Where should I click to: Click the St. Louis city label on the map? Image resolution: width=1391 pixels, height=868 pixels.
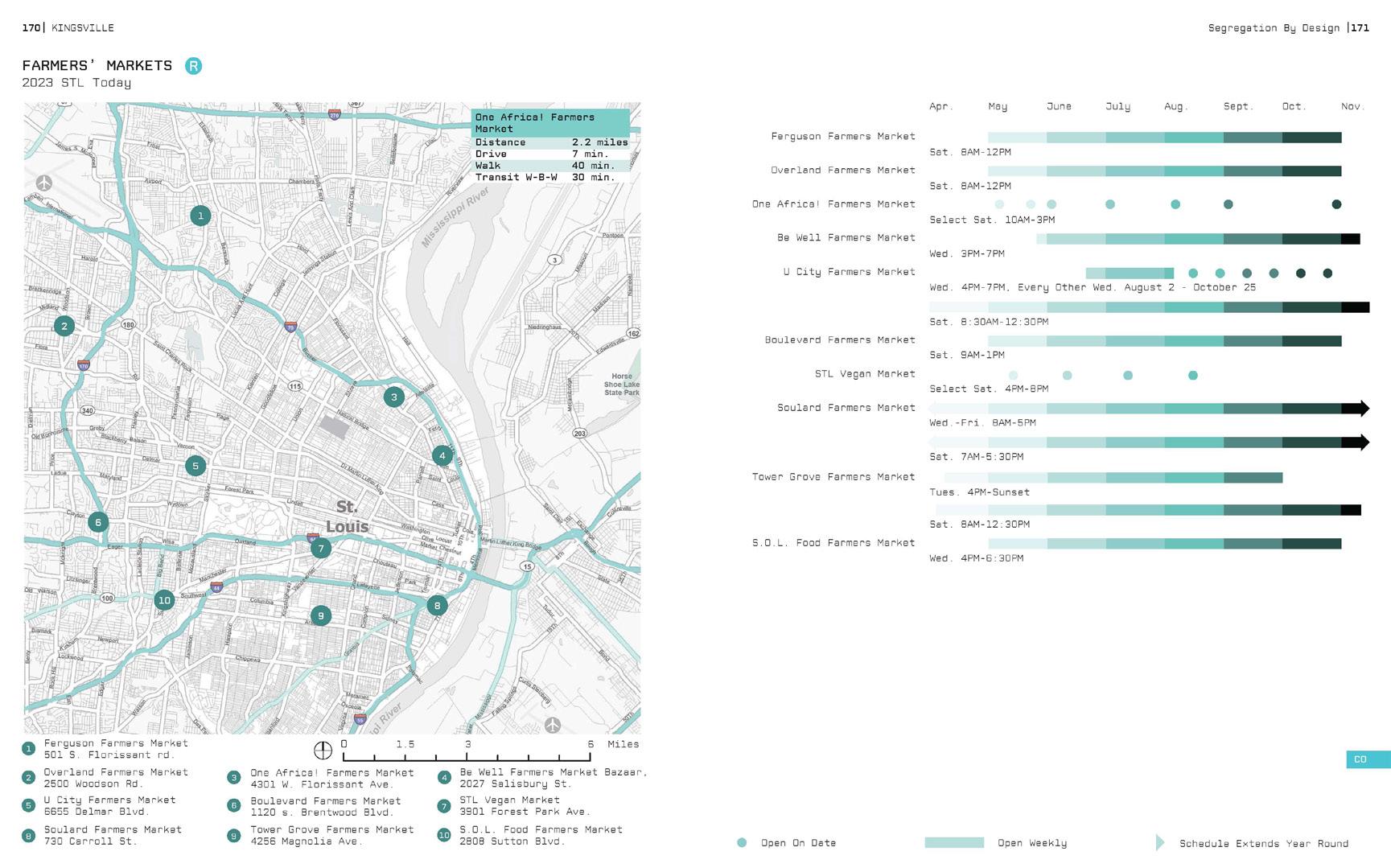(x=347, y=516)
